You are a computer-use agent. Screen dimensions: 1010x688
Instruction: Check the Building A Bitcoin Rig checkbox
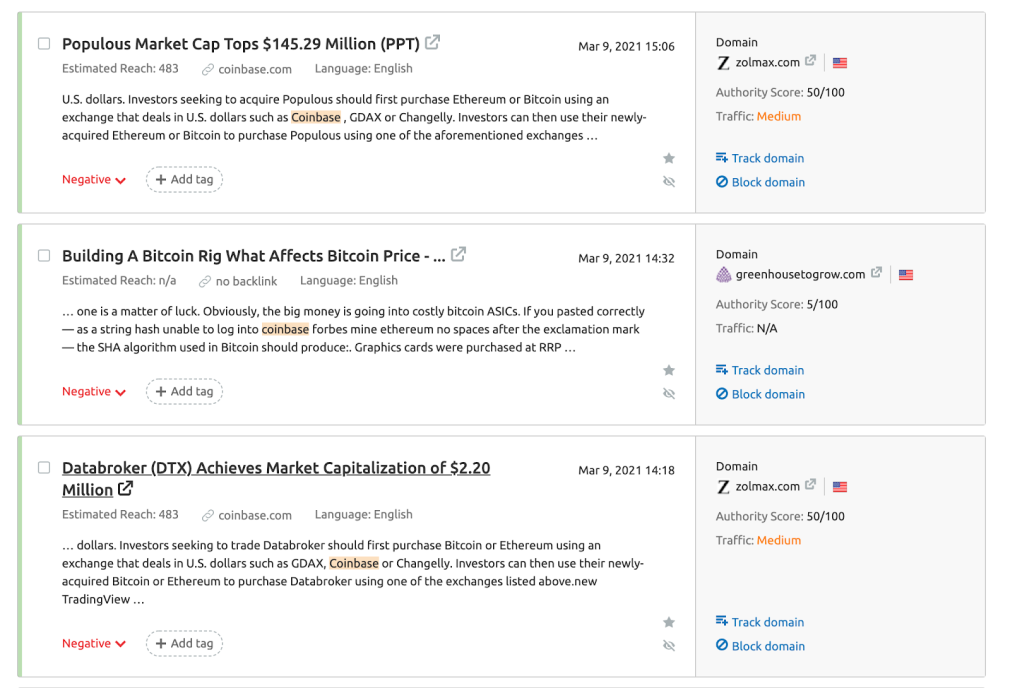44,256
